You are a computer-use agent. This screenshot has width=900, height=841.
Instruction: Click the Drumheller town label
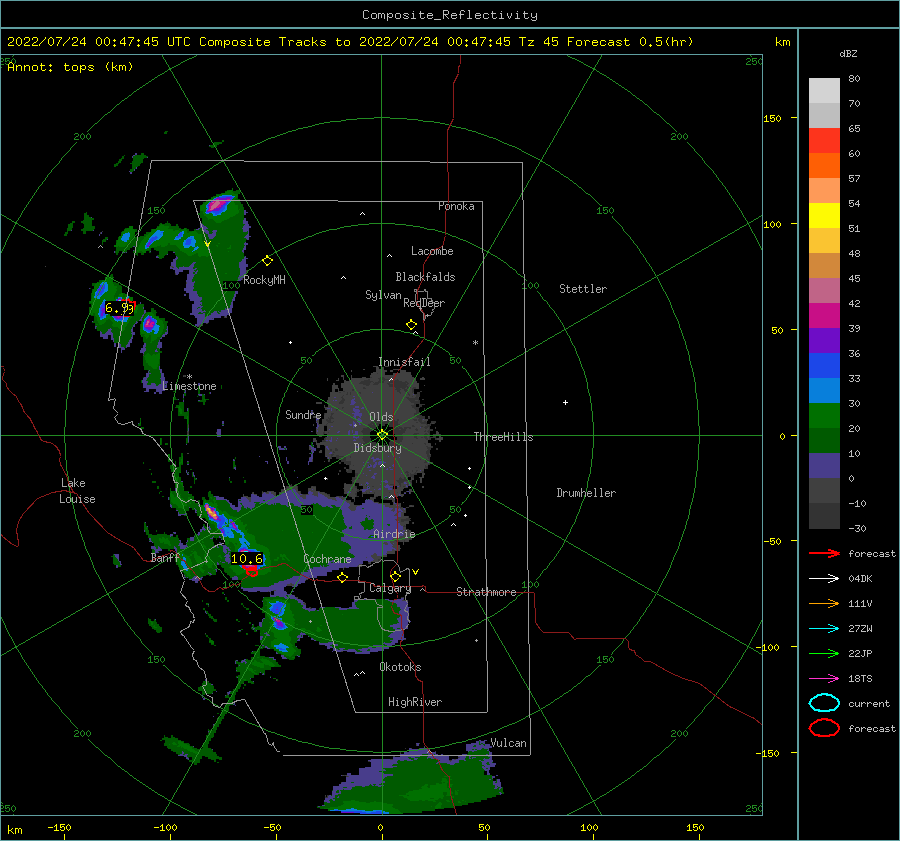[586, 493]
